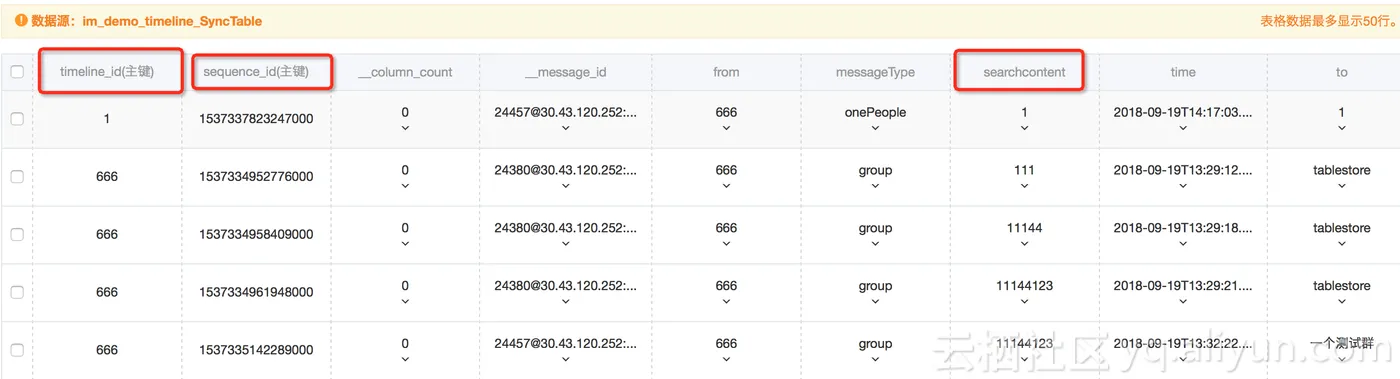Select the sequence_id cell 1537337823247000
1400x379 pixels.
256,119
